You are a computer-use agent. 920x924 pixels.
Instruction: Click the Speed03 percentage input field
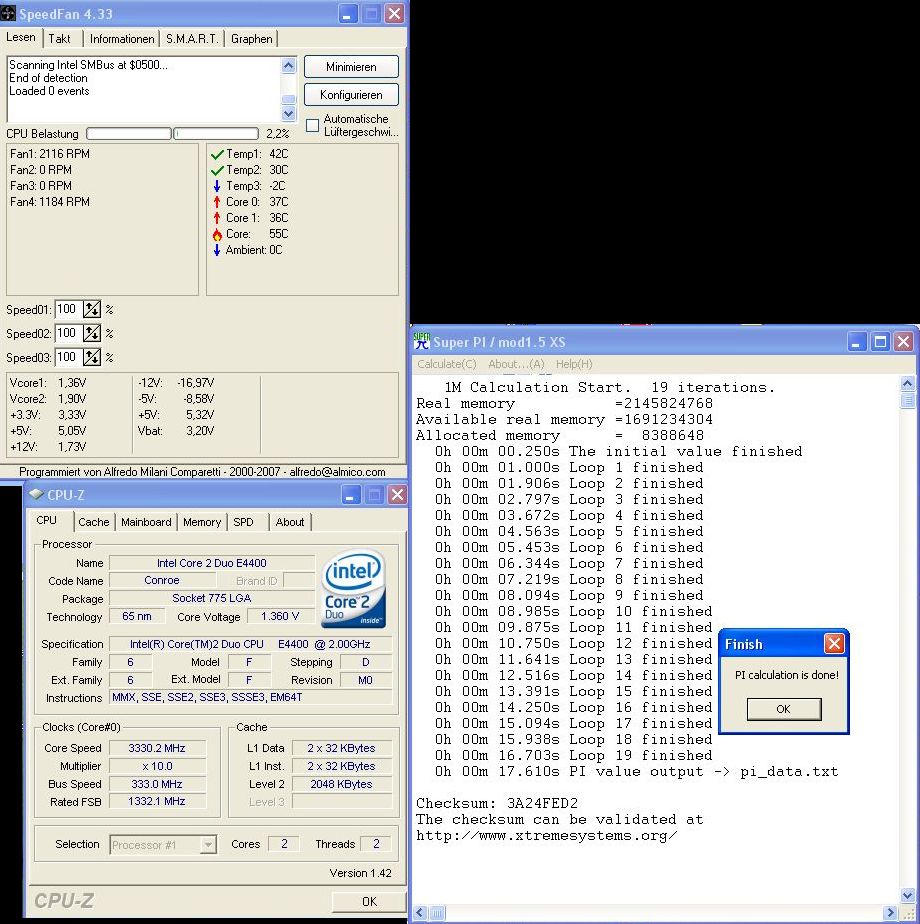tap(68, 357)
